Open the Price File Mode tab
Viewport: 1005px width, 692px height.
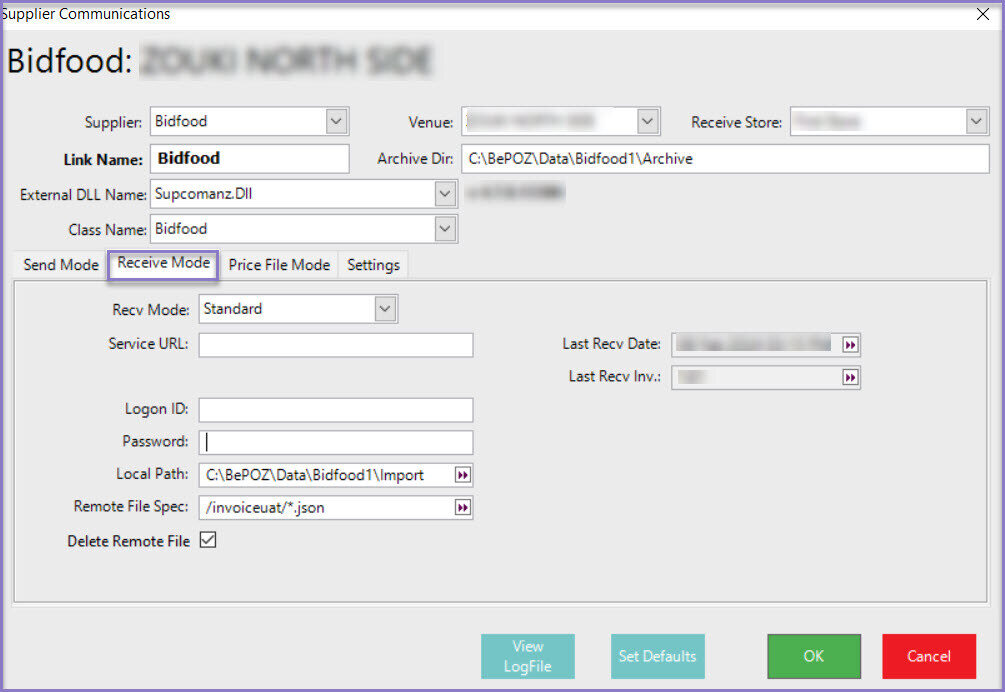click(279, 265)
